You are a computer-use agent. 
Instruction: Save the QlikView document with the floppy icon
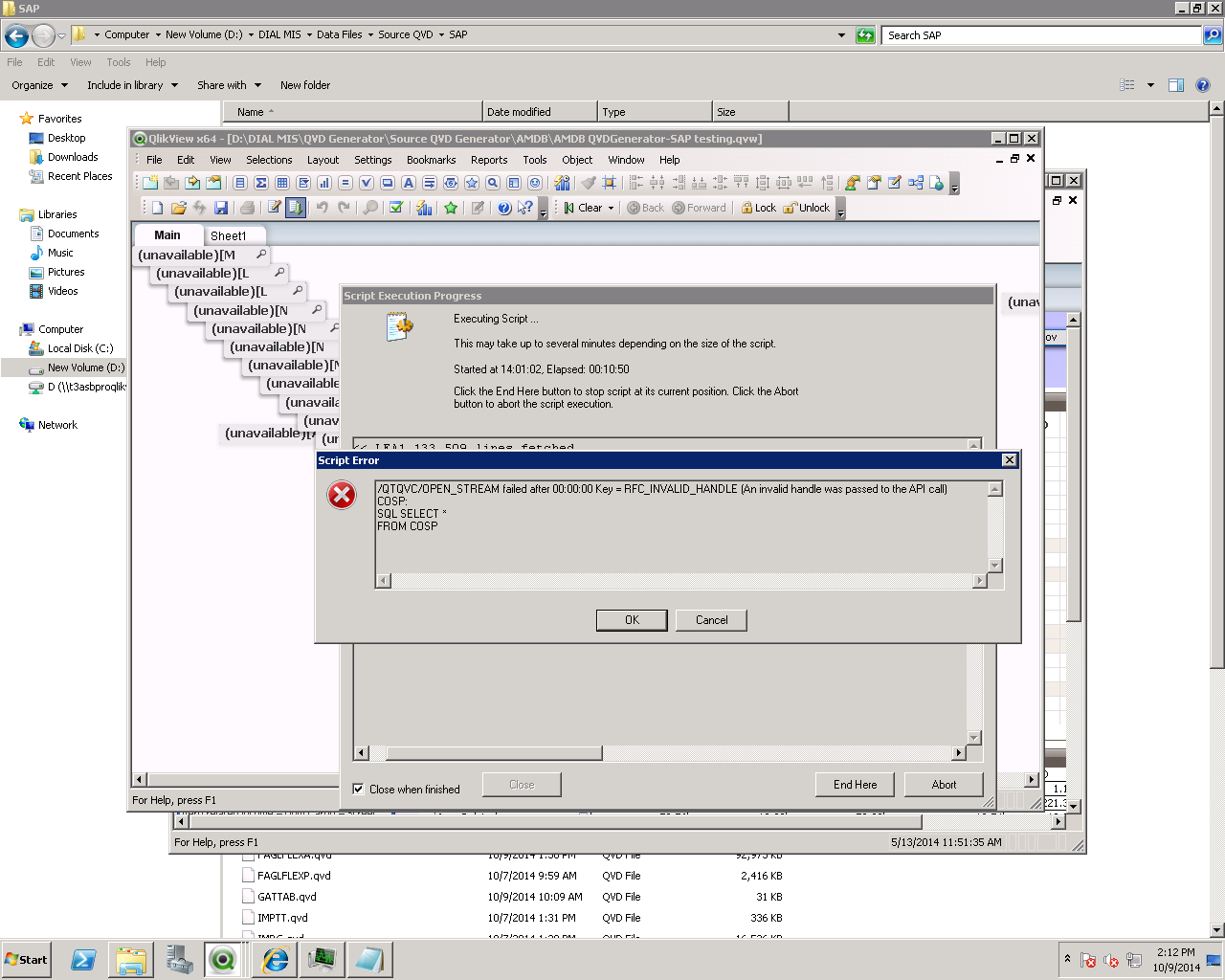[x=221, y=208]
